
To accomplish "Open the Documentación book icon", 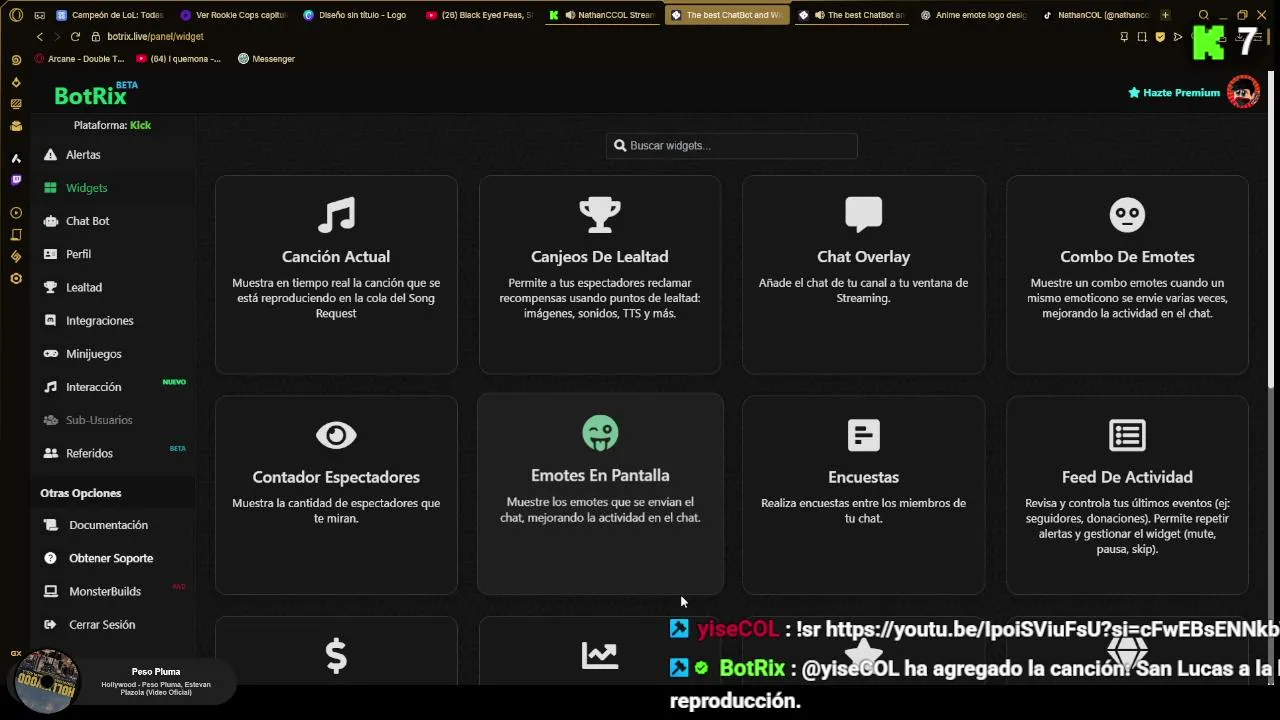I will click(x=50, y=525).
